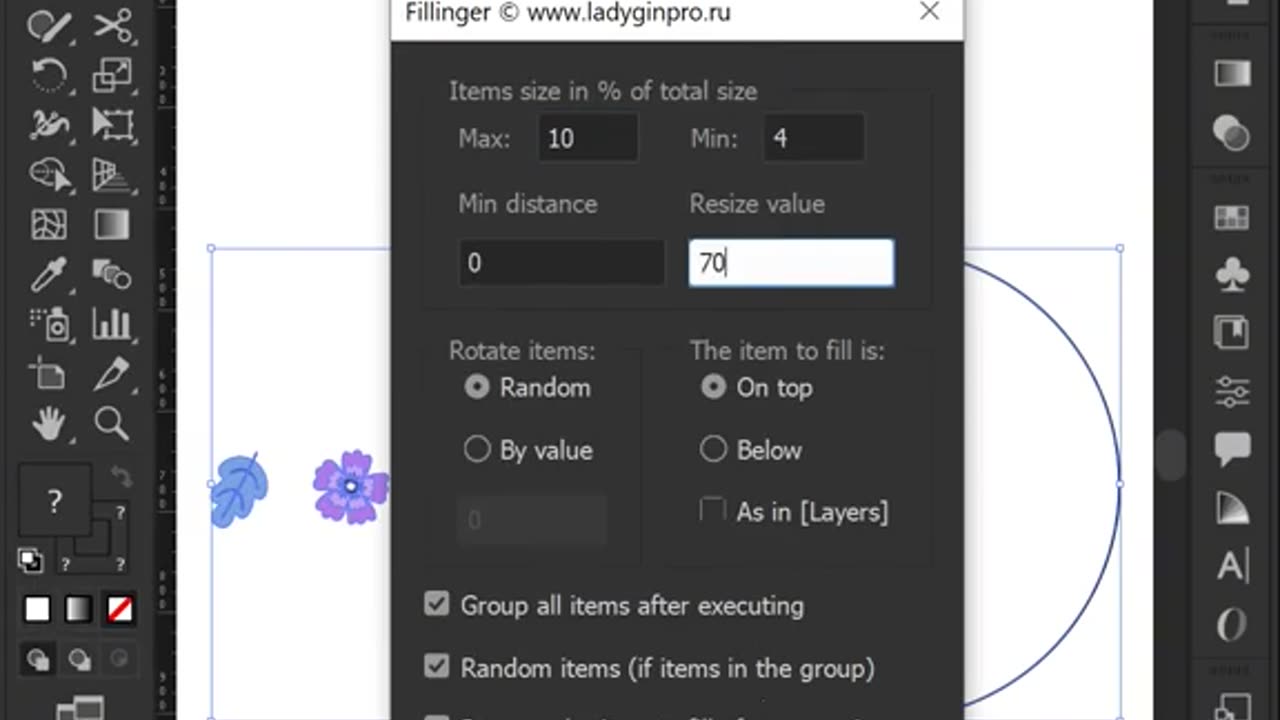Click the Min distance input field

[561, 263]
